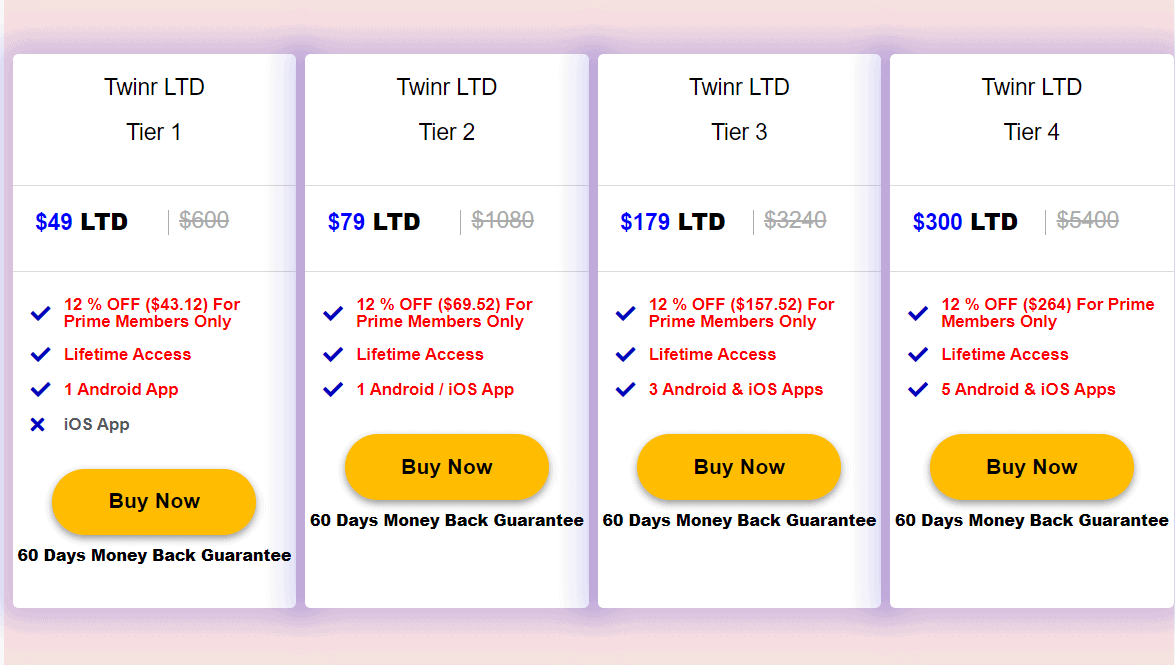The image size is (1175, 665).
Task: Click the checkmark beside Tier 1 Prime Members discount
Action: pyautogui.click(x=40, y=313)
